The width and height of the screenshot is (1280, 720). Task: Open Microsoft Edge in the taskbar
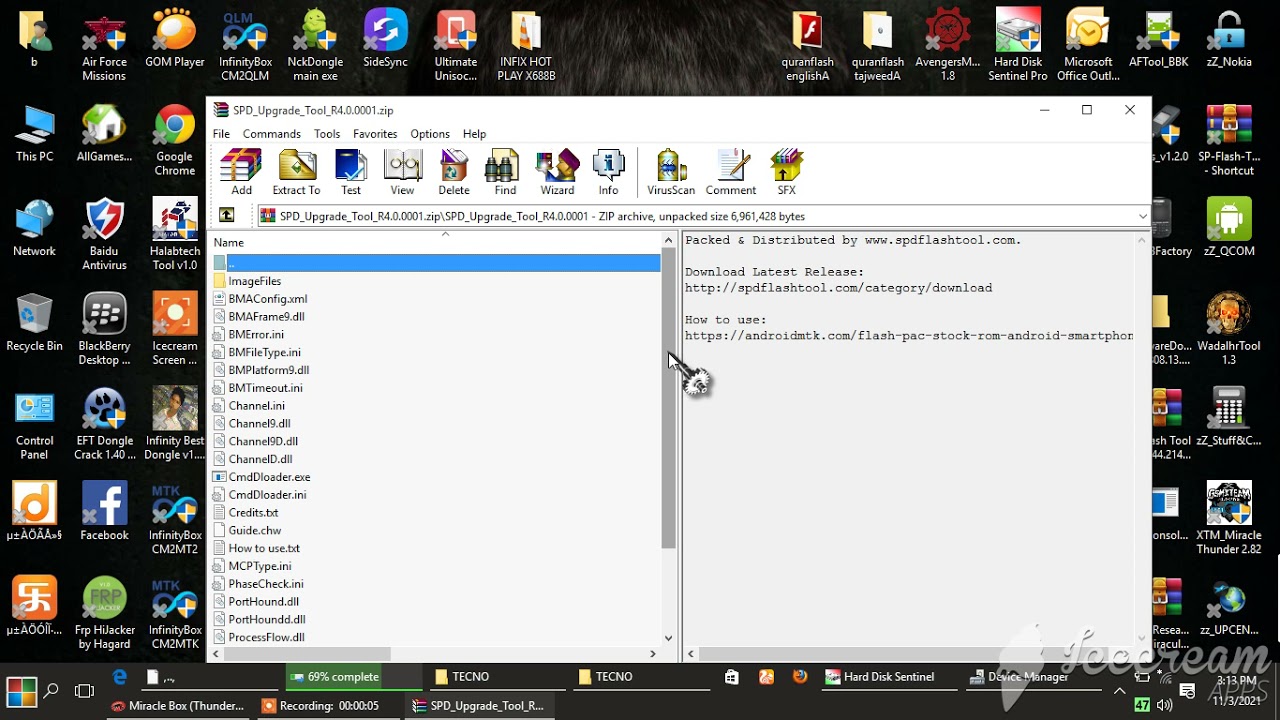coord(120,677)
